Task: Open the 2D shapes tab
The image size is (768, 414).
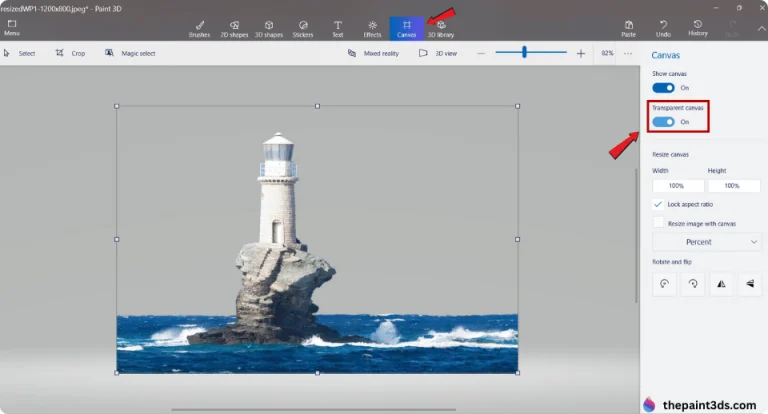Action: point(234,29)
